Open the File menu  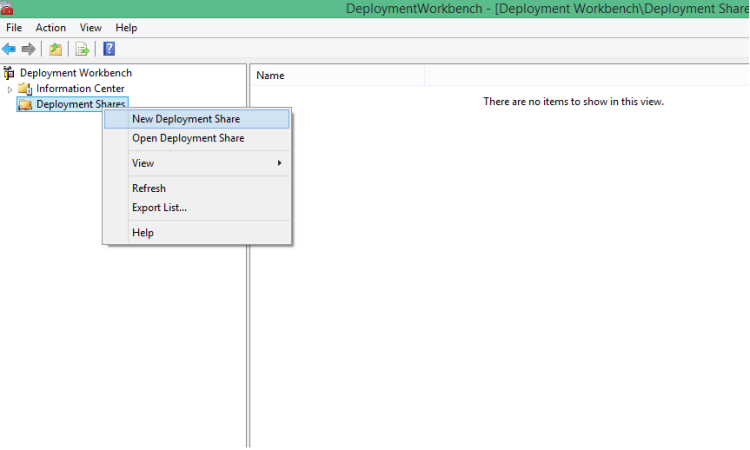pos(14,28)
